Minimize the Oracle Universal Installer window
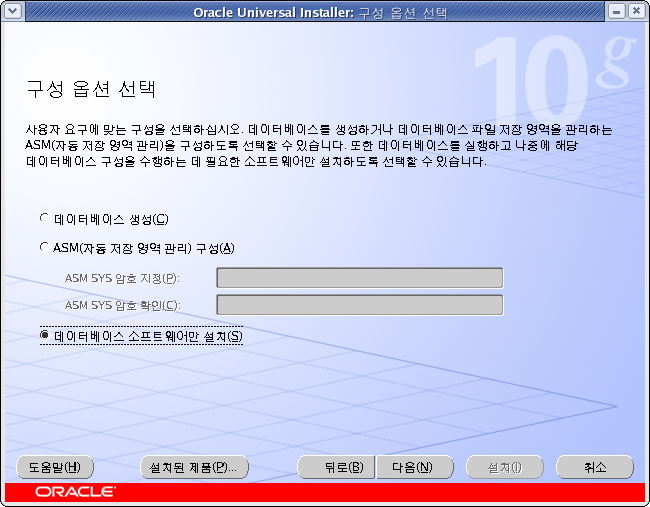 (616, 11)
